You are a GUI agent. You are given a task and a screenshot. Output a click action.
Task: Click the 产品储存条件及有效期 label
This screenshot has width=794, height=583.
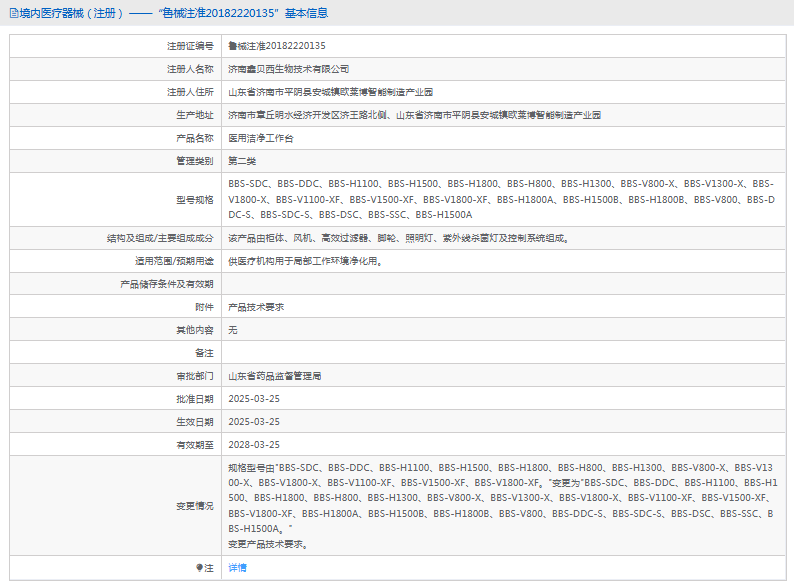coord(167,284)
